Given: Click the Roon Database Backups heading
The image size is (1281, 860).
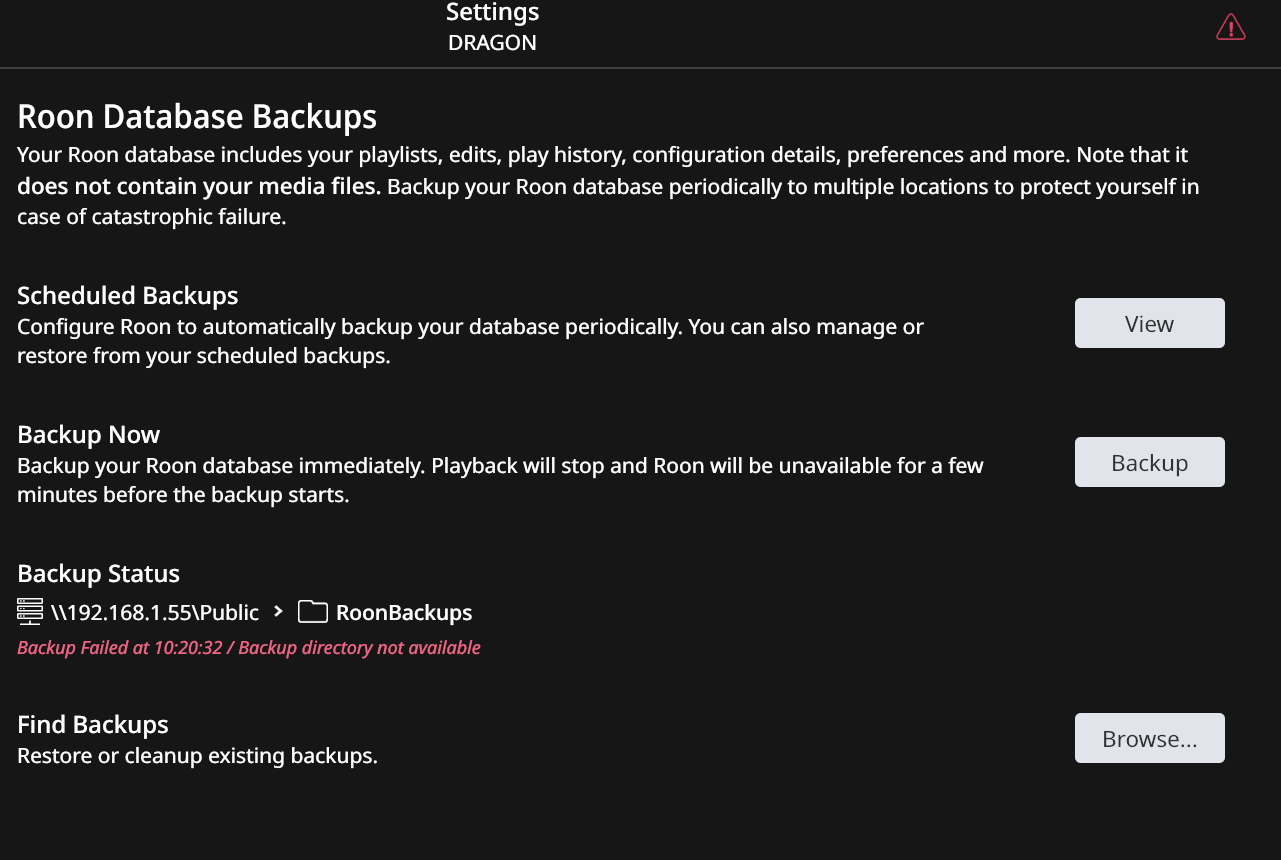Looking at the screenshot, I should 197,117.
